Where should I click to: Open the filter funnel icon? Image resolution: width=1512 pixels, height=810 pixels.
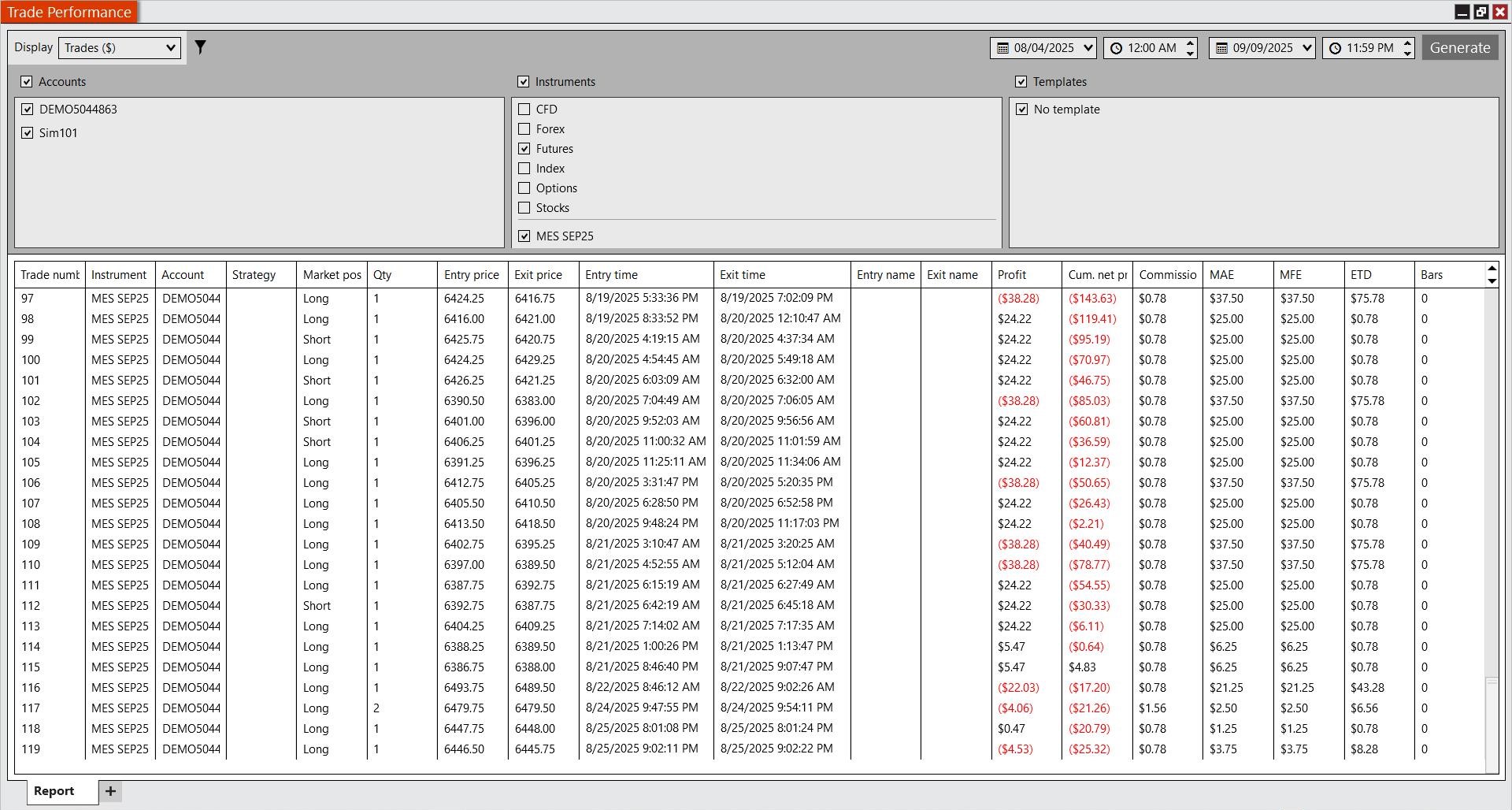tap(200, 47)
